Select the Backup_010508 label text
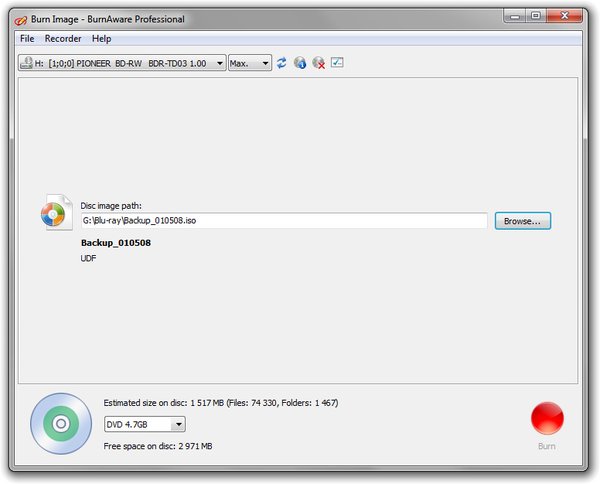 coord(116,243)
